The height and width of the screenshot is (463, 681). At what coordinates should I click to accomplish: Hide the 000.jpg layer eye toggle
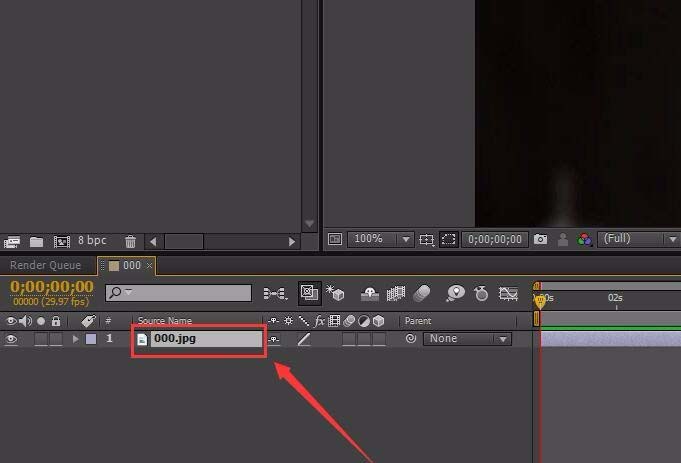pyautogui.click(x=11, y=339)
